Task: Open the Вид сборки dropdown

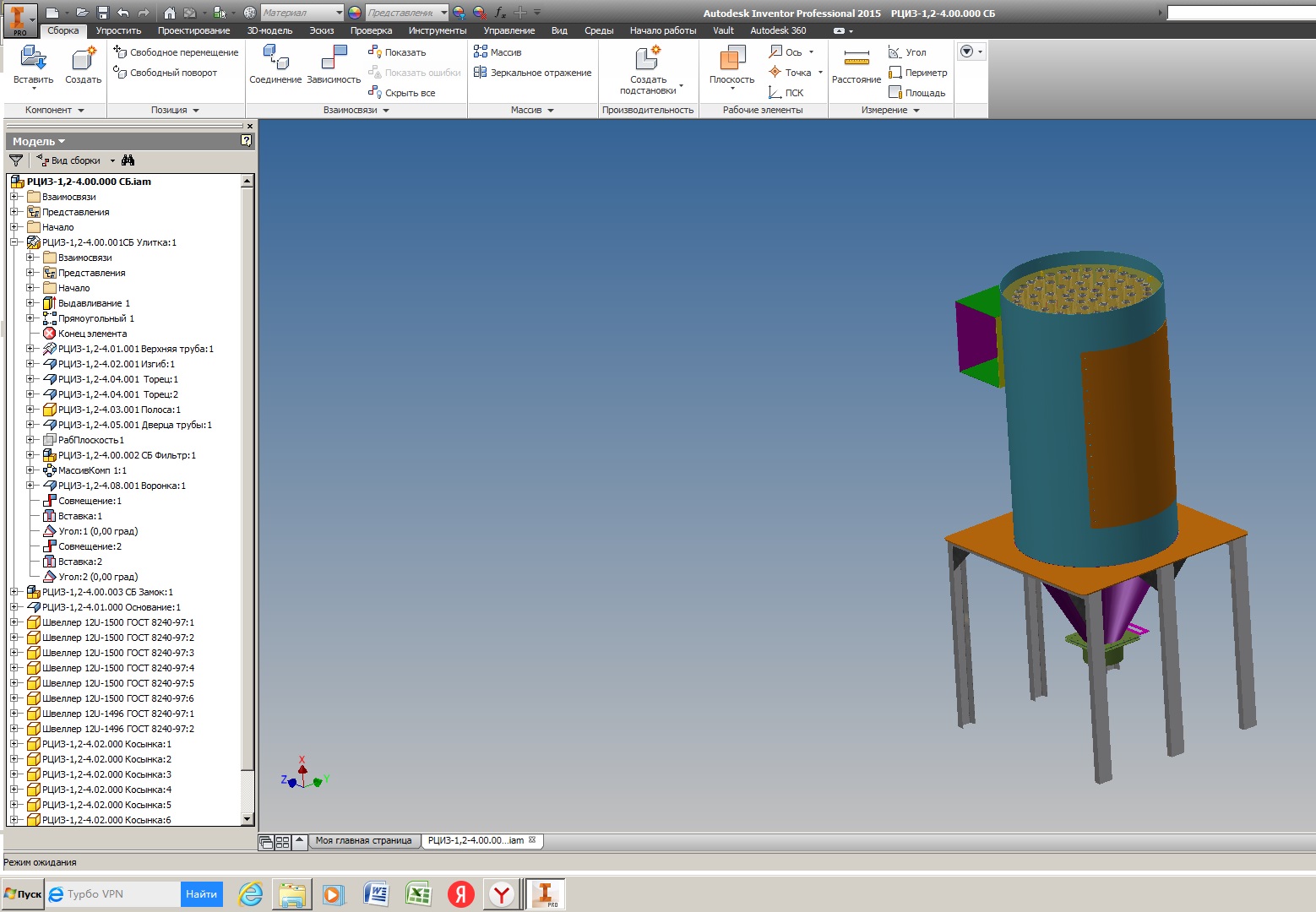Action: pyautogui.click(x=112, y=160)
